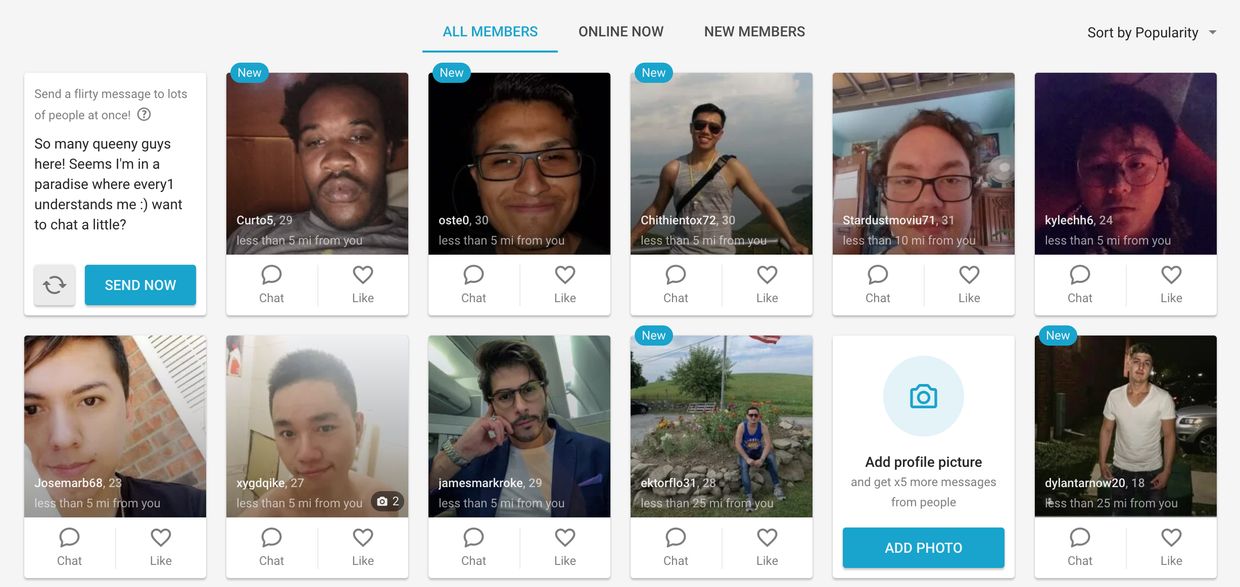
Task: Show the All Members tab
Action: click(490, 32)
